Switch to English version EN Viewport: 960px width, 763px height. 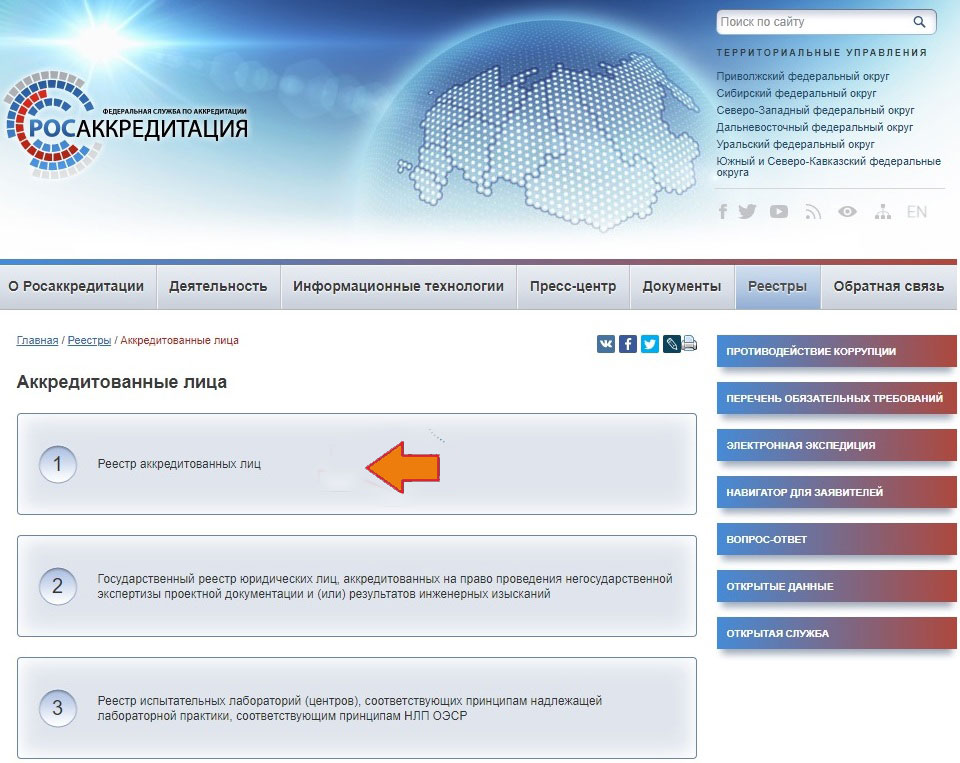[917, 212]
